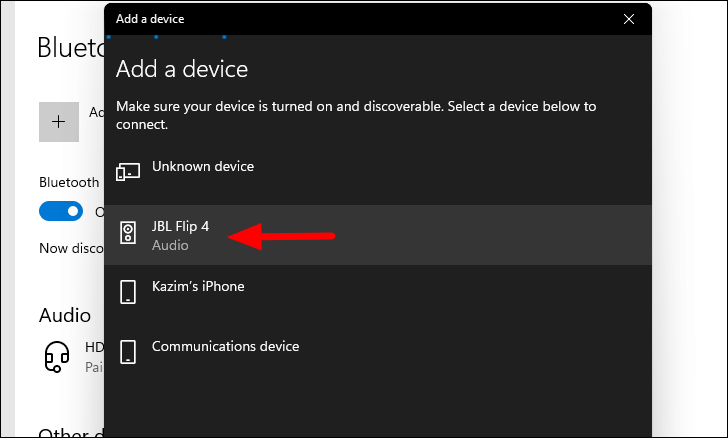Close the Add a device dialog
This screenshot has width=728, height=438.
tap(629, 19)
